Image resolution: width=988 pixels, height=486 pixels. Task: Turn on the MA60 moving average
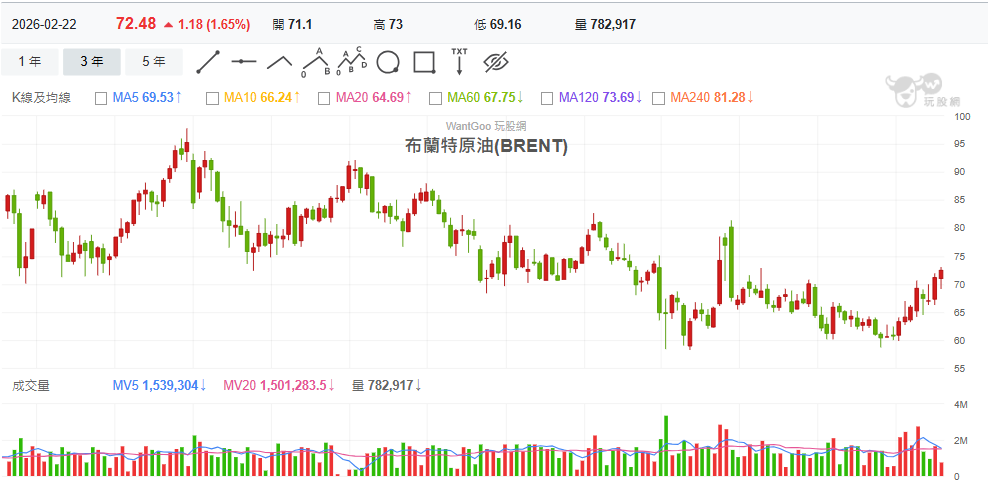(x=435, y=98)
